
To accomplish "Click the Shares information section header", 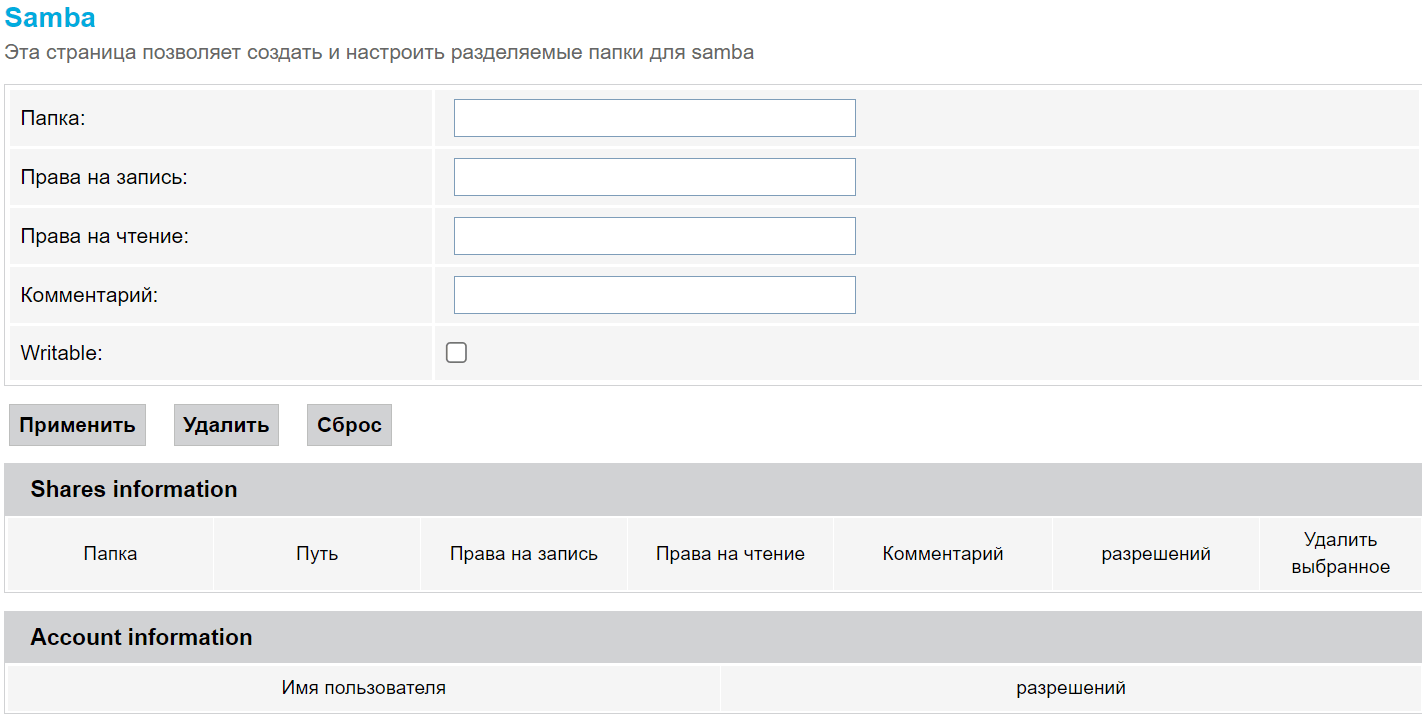I will [134, 489].
